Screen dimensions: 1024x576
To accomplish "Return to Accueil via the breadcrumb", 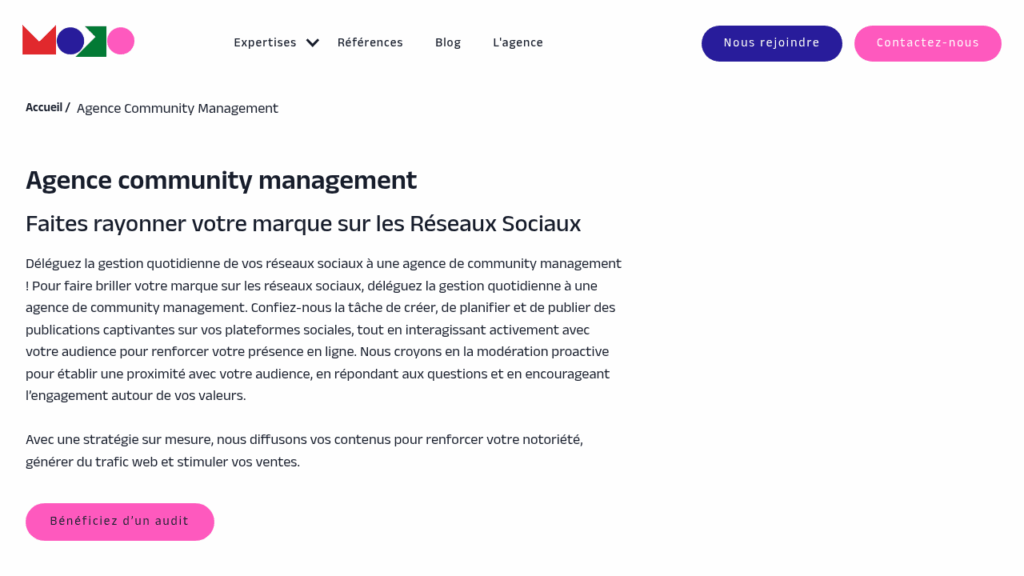I will tap(44, 108).
